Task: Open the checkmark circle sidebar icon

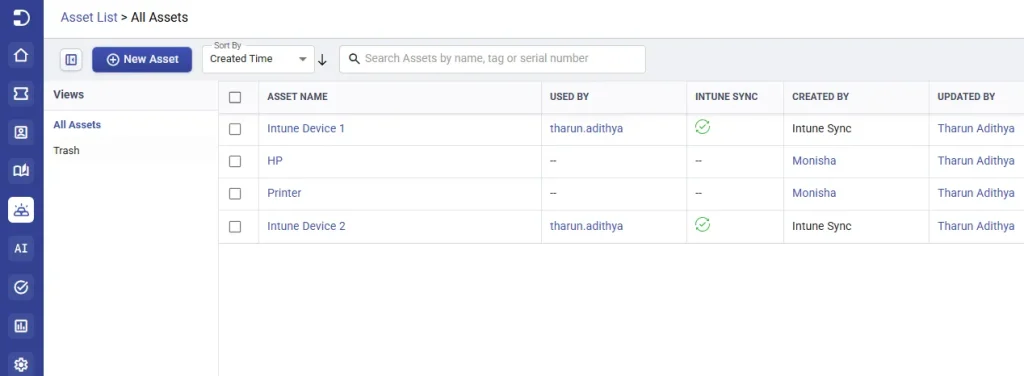Action: (21, 287)
